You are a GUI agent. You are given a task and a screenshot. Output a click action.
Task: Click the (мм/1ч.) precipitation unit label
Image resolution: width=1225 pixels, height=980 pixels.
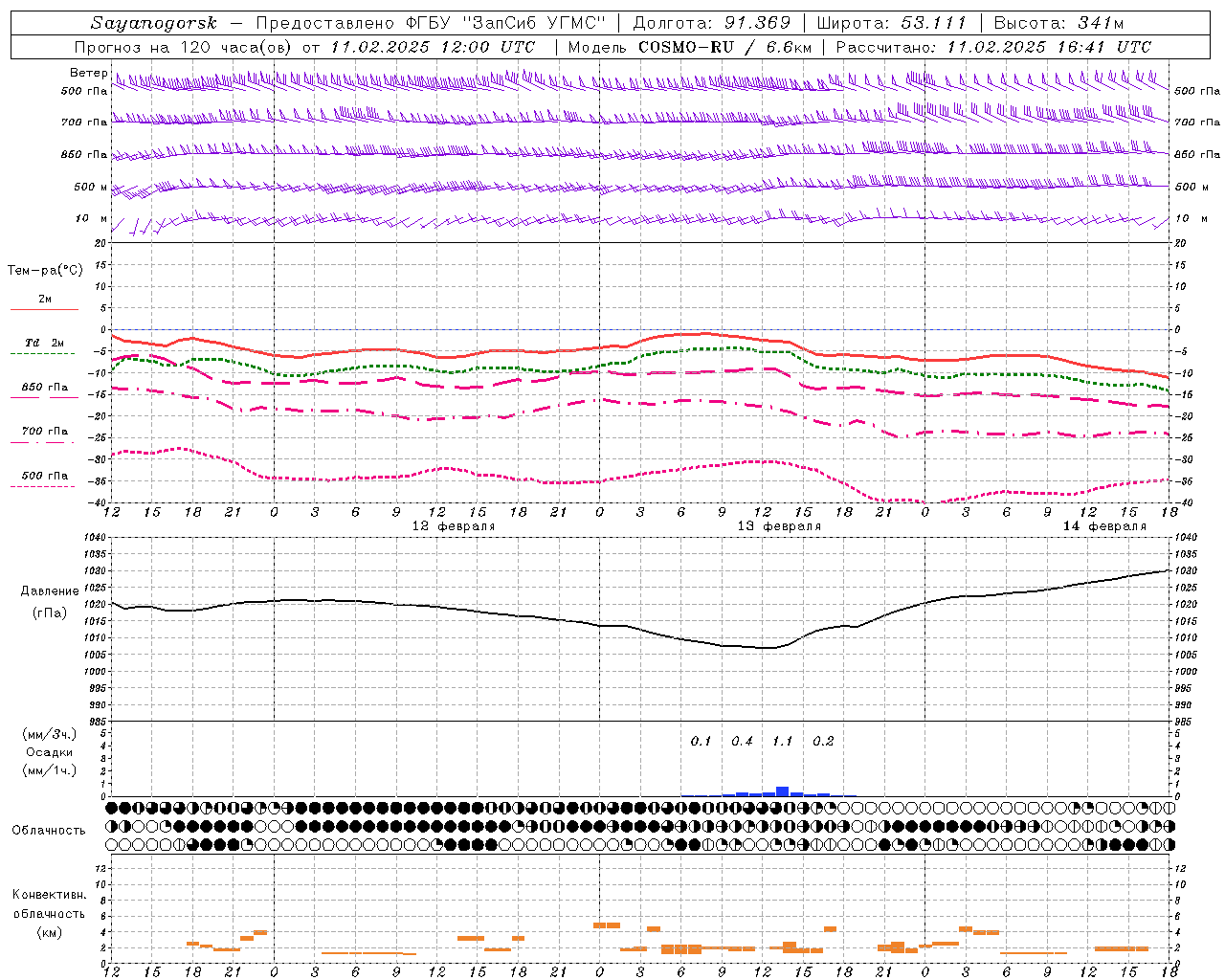click(x=50, y=770)
